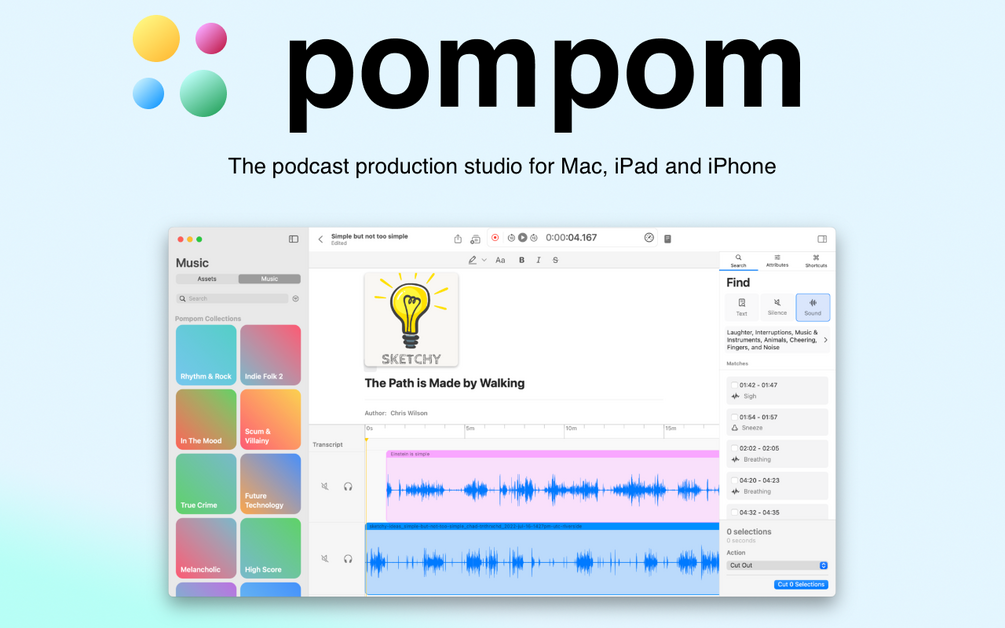The height and width of the screenshot is (628, 1005).
Task: Open the speed gauge icon
Action: coord(649,238)
